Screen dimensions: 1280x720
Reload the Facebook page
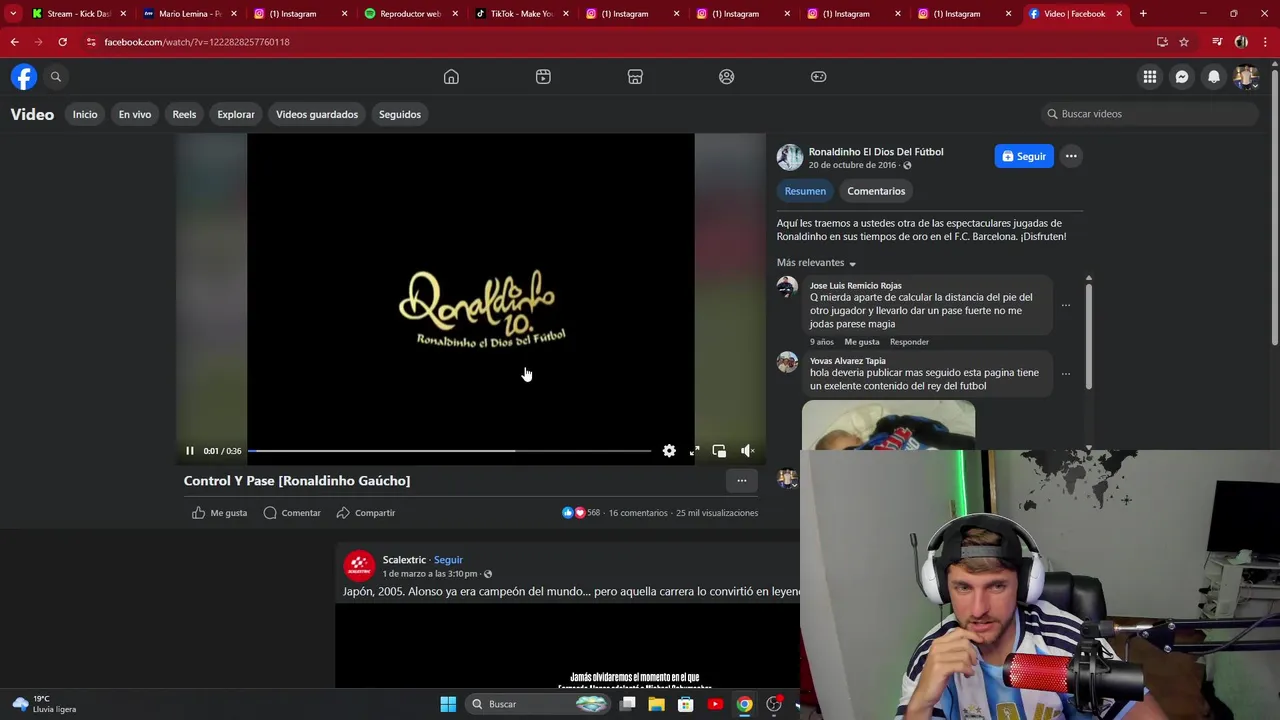click(62, 42)
